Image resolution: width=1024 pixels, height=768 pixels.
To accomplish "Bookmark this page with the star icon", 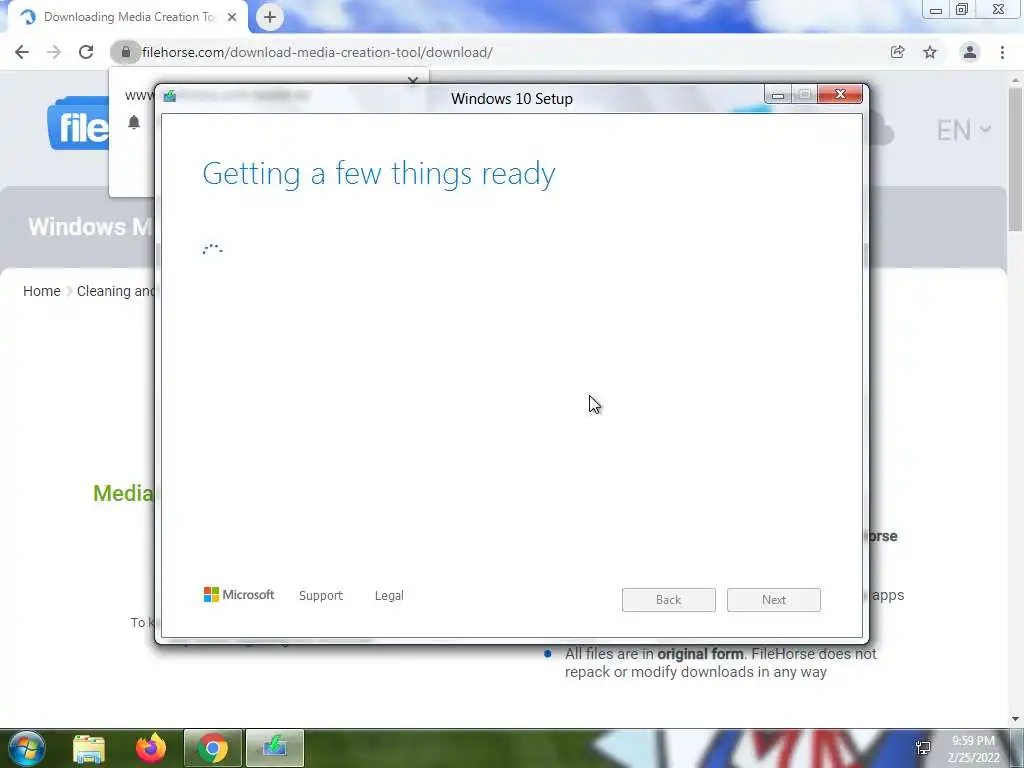I will click(x=930, y=52).
